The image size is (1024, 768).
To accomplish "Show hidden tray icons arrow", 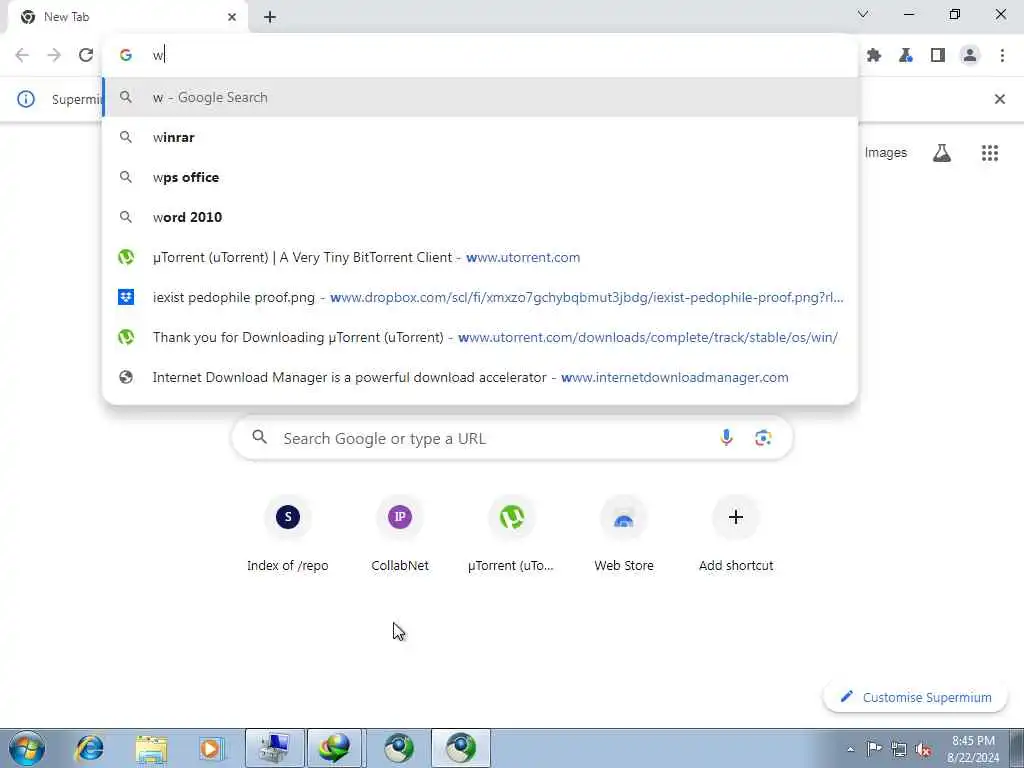I will point(850,749).
